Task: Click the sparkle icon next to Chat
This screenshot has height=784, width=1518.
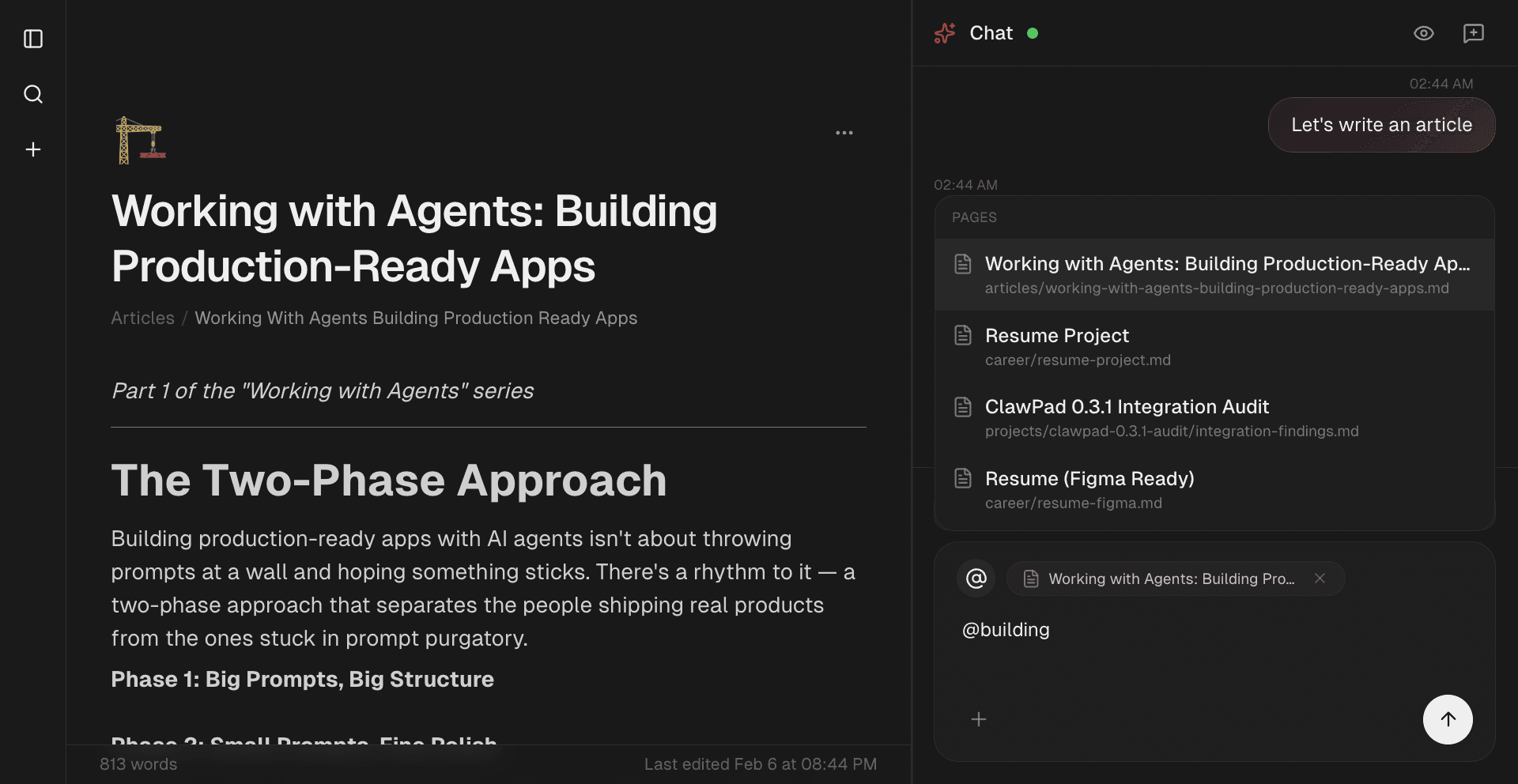Action: point(946,33)
